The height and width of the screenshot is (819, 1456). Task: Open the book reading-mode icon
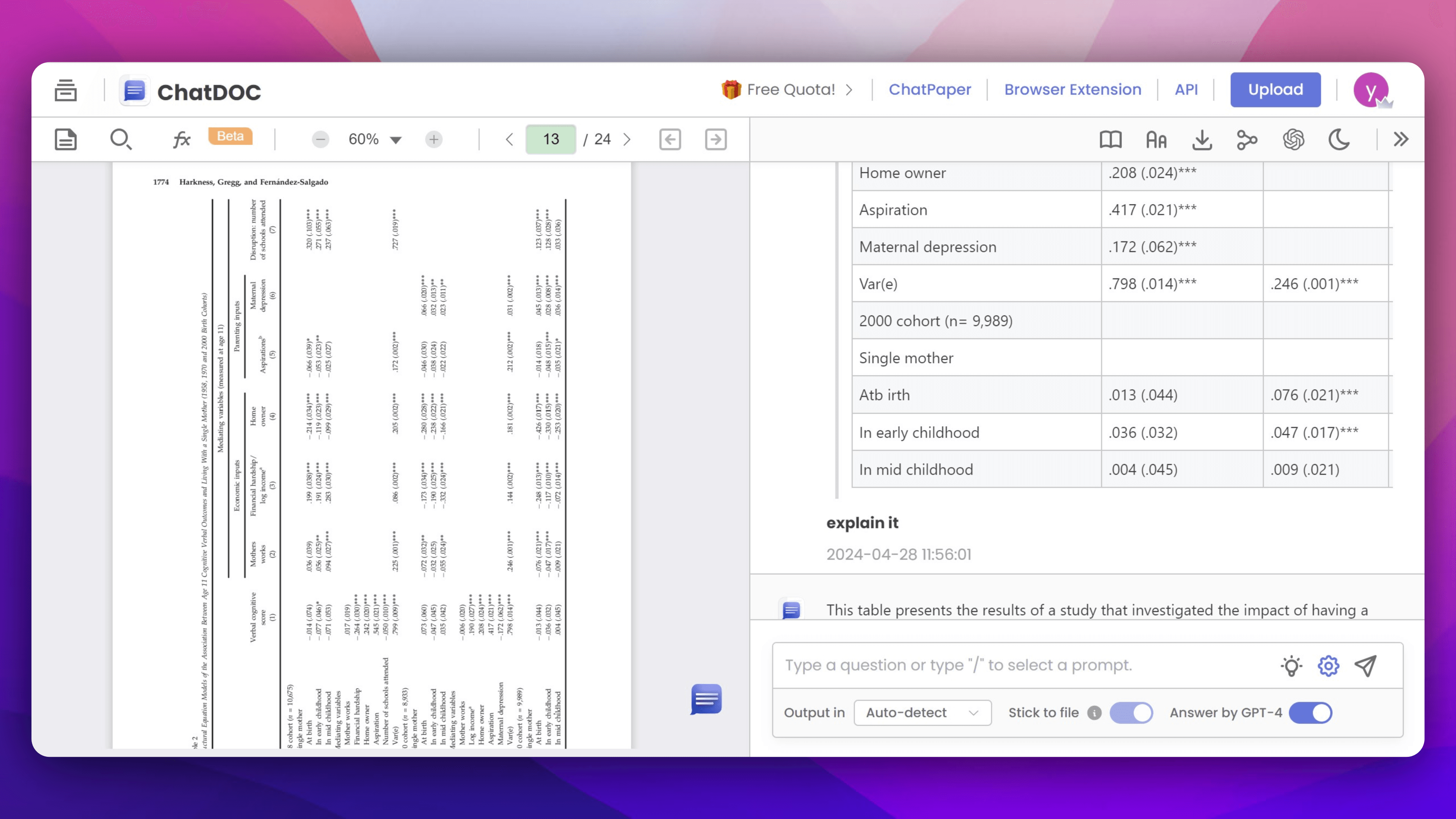tap(1110, 140)
